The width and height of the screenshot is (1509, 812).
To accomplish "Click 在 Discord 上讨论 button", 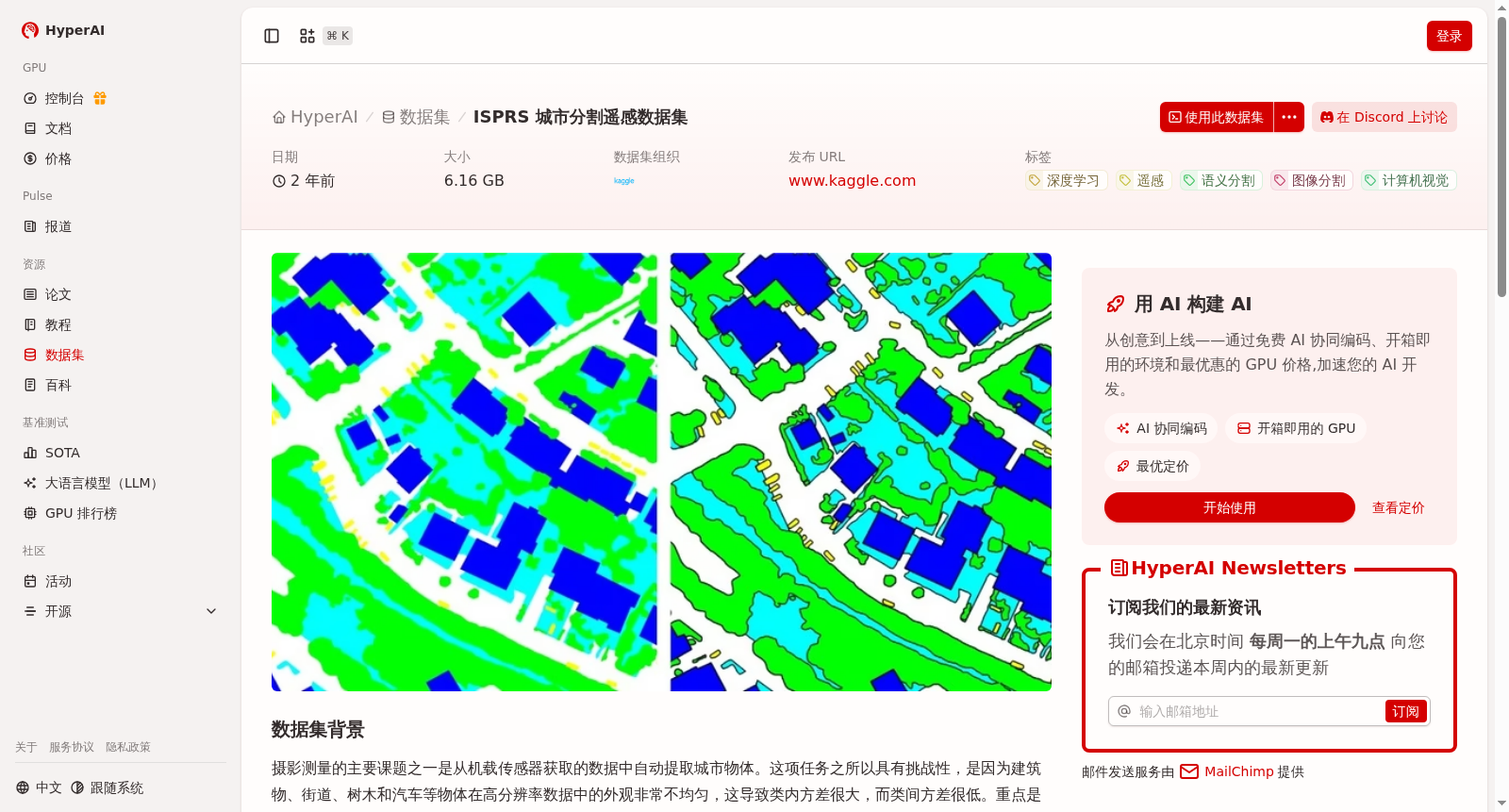I will 1385,117.
